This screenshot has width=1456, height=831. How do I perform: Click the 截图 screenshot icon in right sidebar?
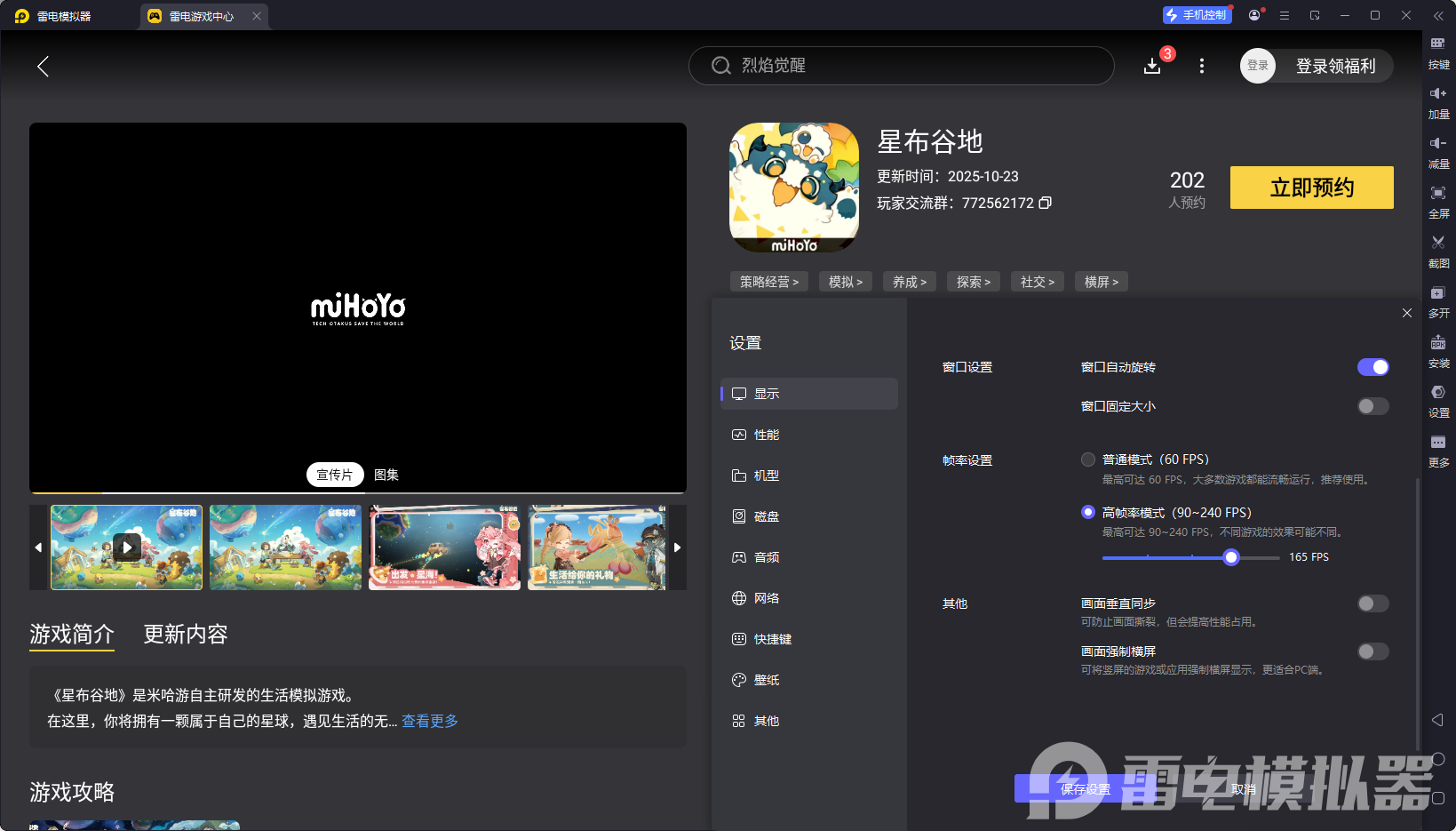click(x=1439, y=251)
